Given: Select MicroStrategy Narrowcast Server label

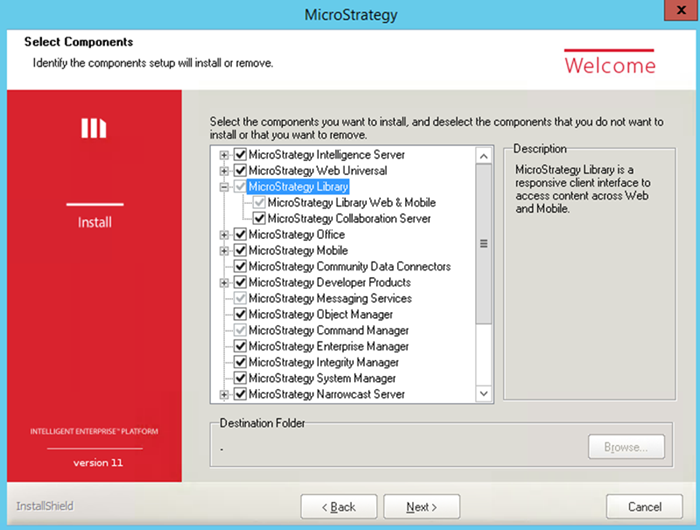Looking at the screenshot, I should [x=327, y=394].
